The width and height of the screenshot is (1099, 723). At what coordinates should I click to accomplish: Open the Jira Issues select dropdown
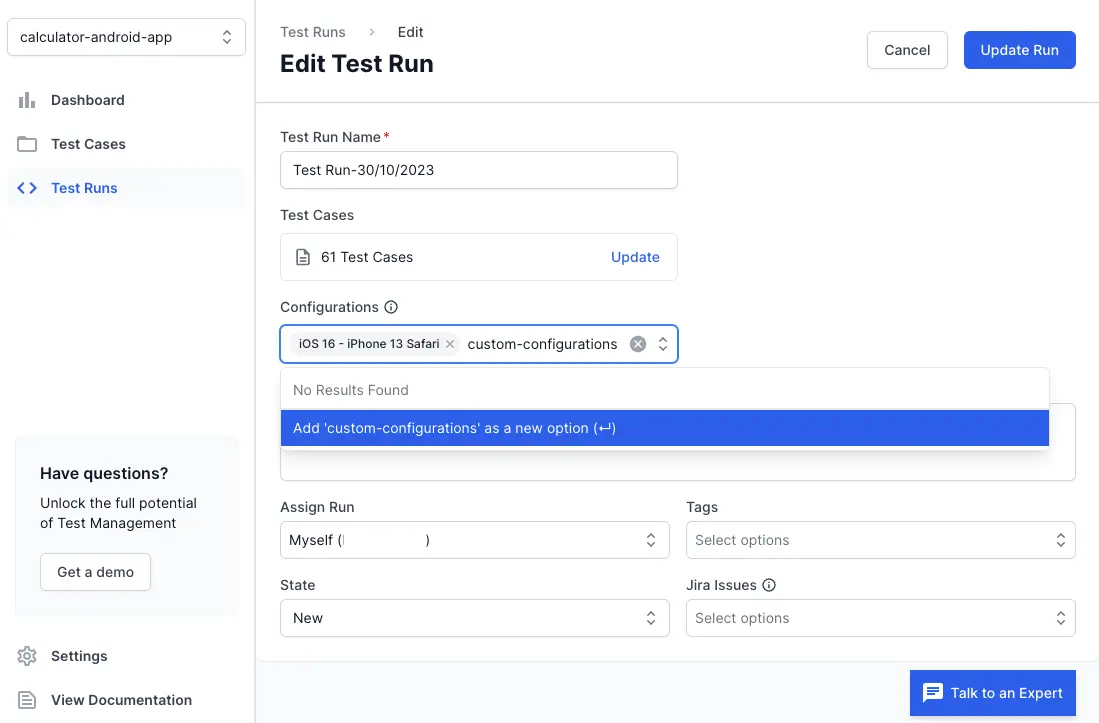880,618
